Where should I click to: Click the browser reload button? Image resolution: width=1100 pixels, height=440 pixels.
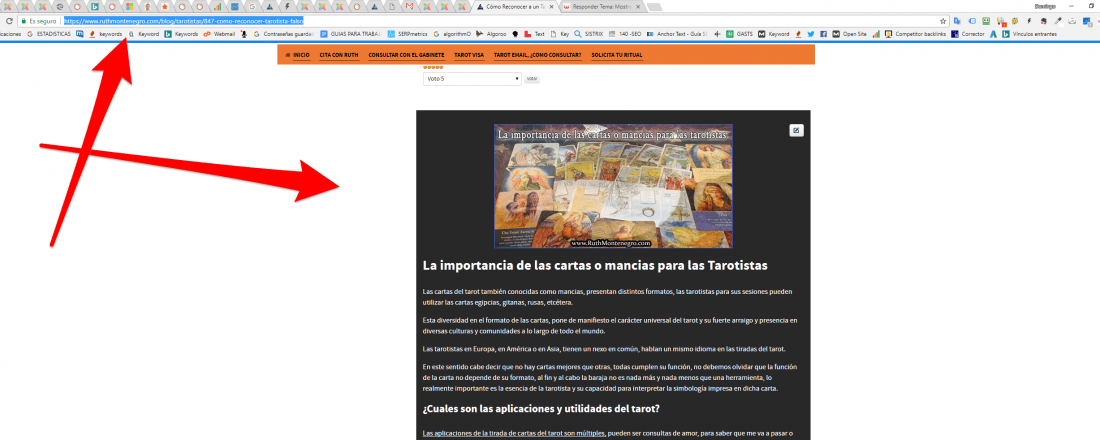(x=9, y=21)
